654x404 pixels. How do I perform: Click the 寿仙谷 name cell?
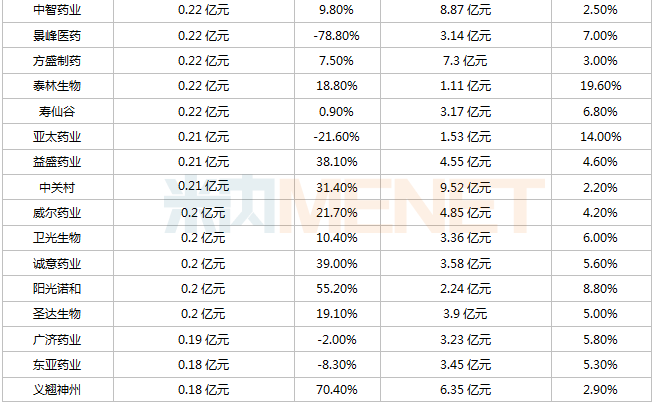point(57,111)
